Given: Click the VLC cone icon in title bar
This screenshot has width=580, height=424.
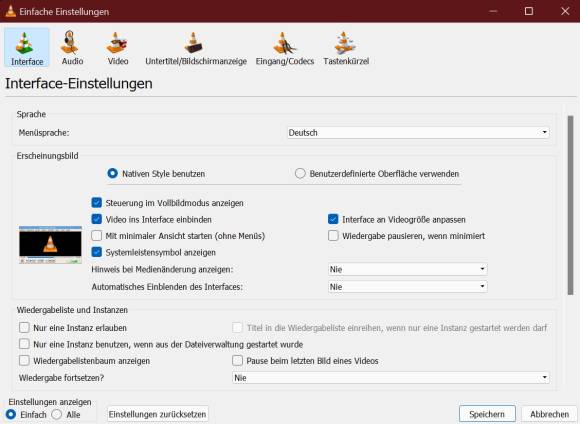Looking at the screenshot, I should tap(10, 11).
